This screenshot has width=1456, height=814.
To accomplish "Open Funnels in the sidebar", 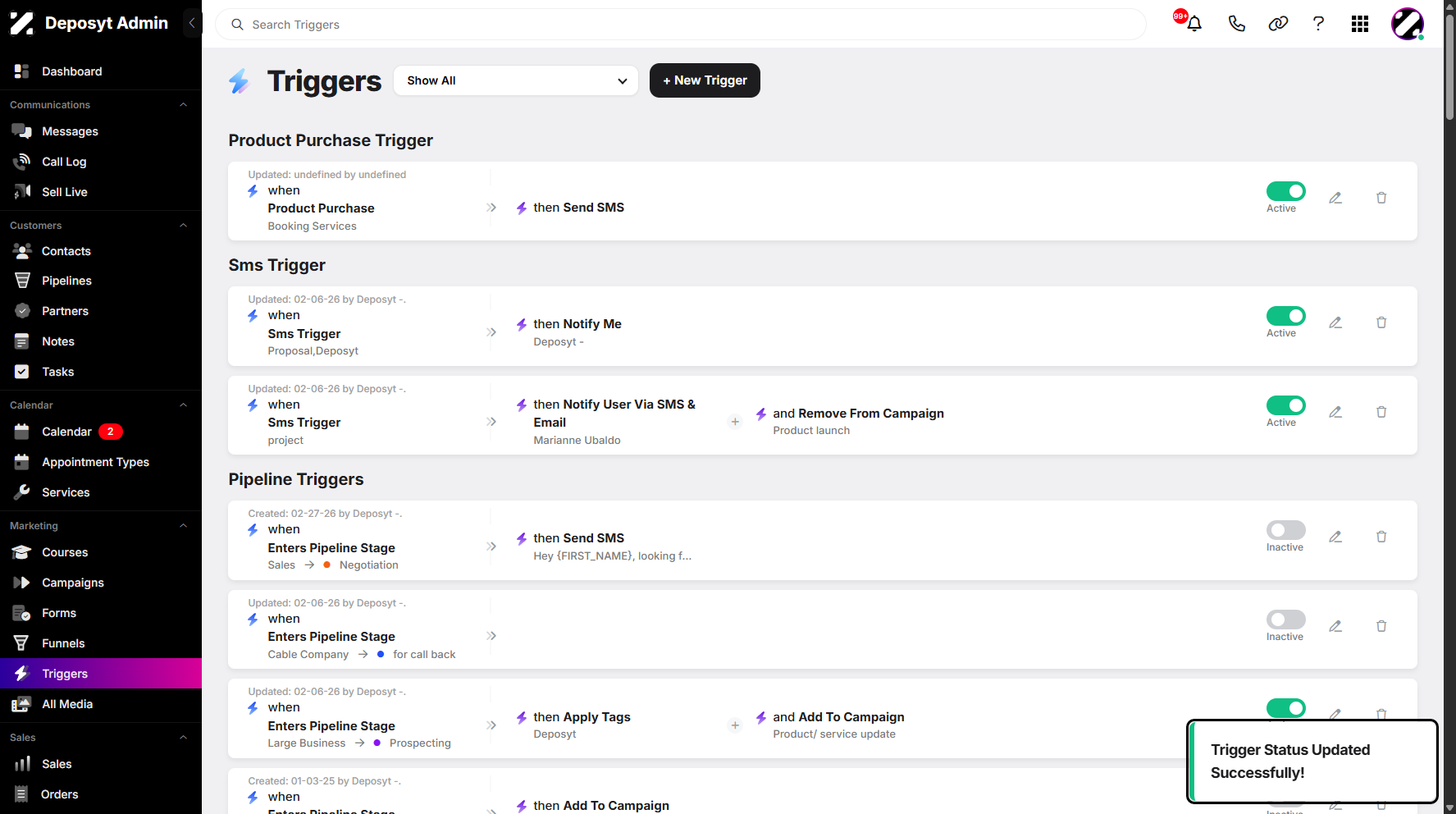I will pyautogui.click(x=101, y=643).
